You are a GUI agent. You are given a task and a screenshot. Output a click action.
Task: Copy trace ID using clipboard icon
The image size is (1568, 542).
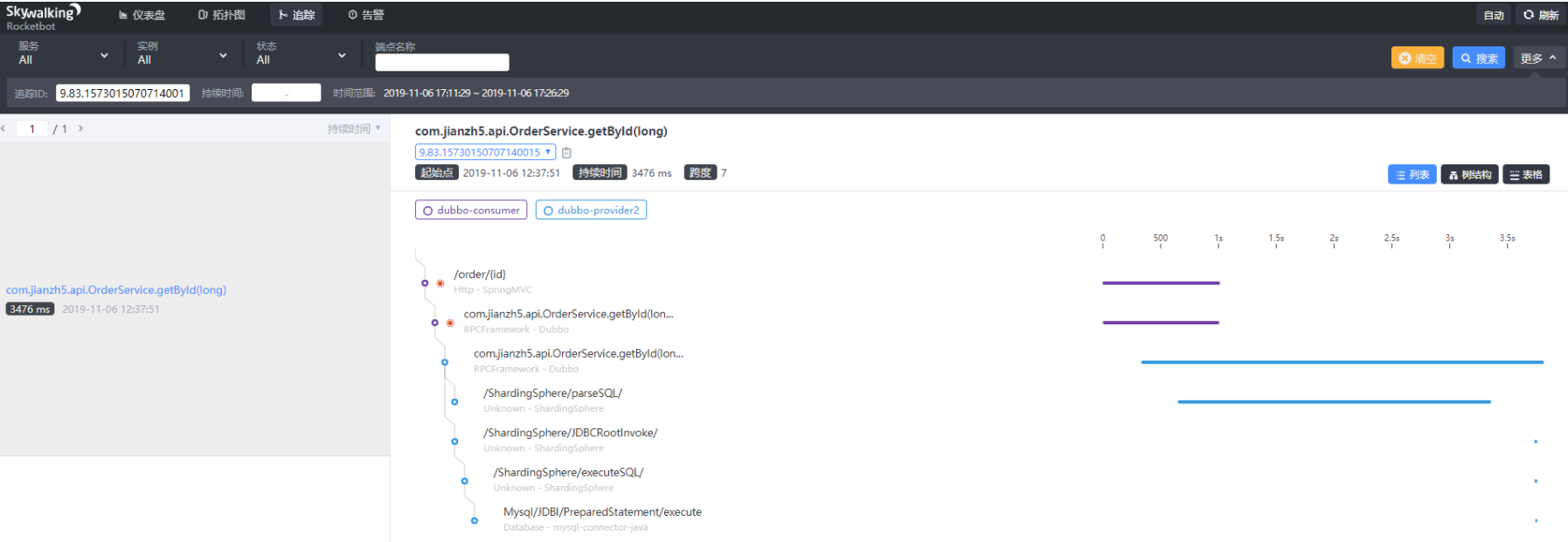(566, 152)
